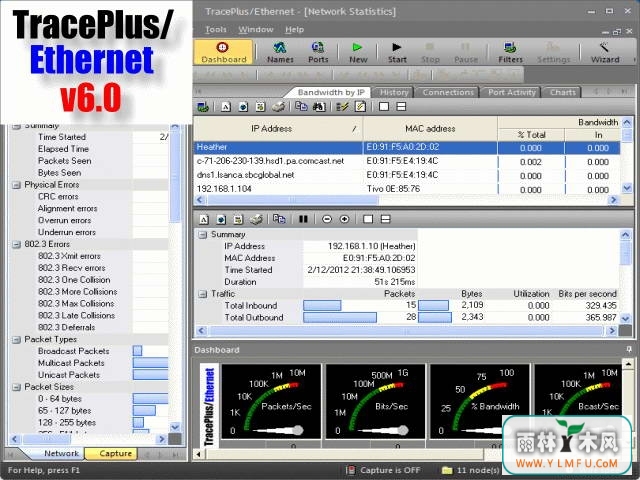
Task: Select the dns1.lsanca.sbcglobal.net row
Action: [407, 175]
